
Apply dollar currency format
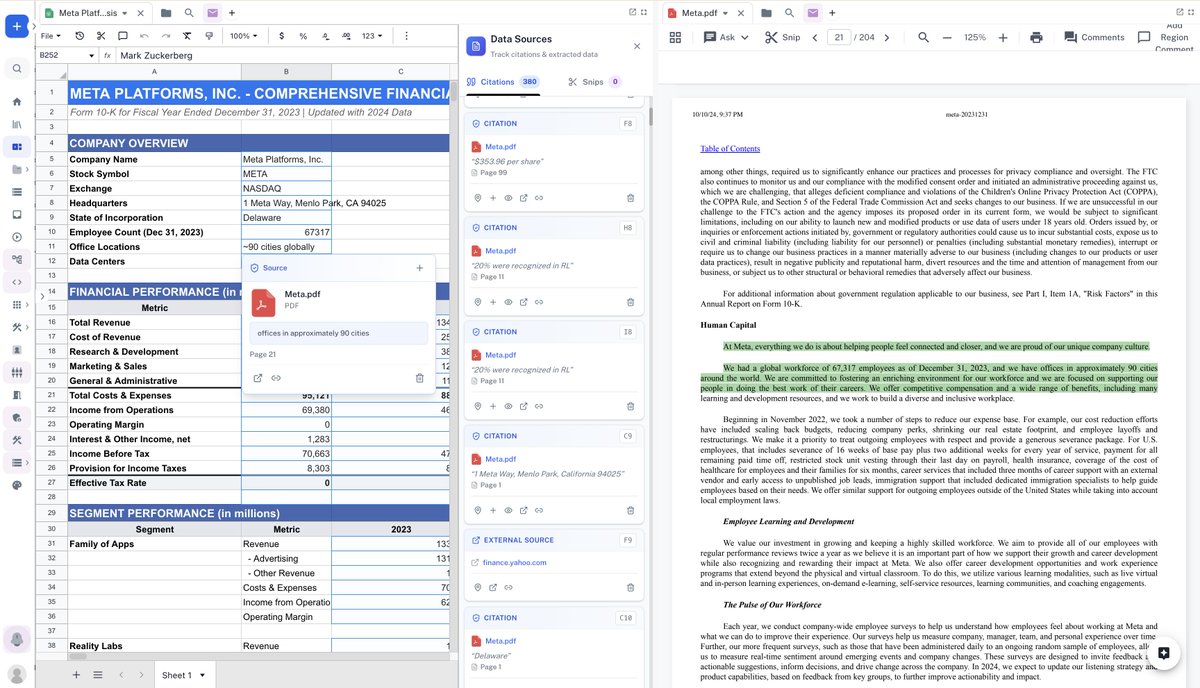[281, 36]
